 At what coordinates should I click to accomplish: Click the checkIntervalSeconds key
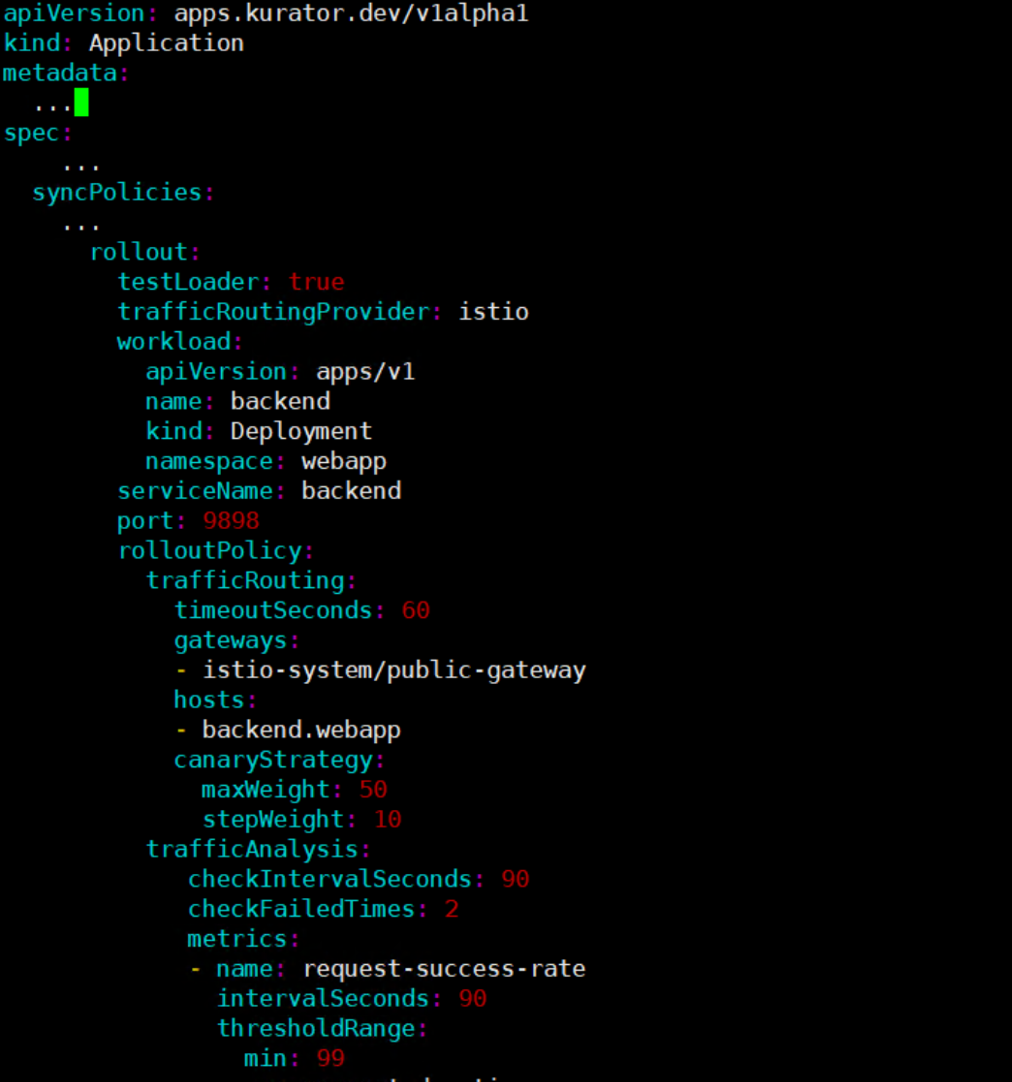pyautogui.click(x=330, y=878)
